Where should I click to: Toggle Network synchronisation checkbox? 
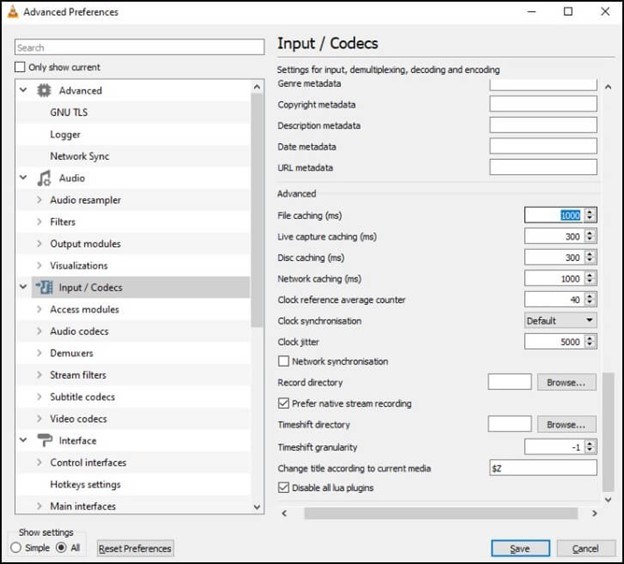tap(284, 362)
